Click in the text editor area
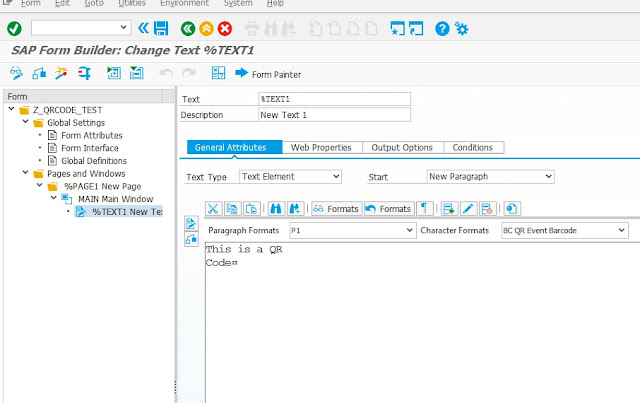 [422, 323]
